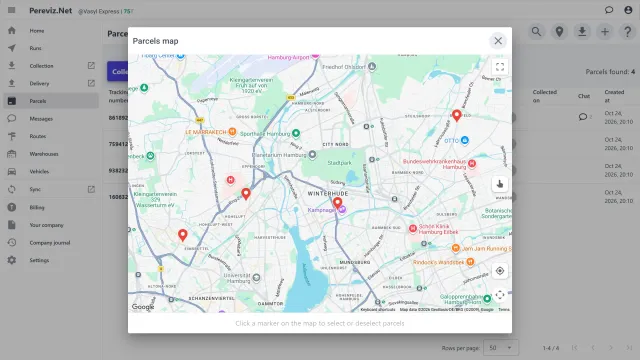Click the OTTO place marker on the map
Viewport: 640px width, 360px height.
(464, 140)
